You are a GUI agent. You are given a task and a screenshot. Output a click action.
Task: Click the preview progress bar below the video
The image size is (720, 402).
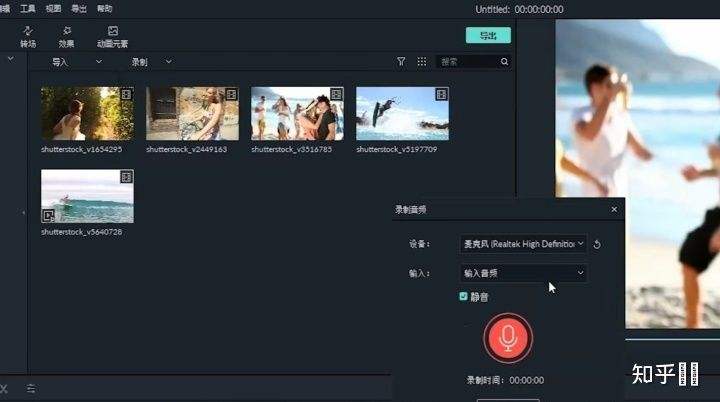pos(673,340)
